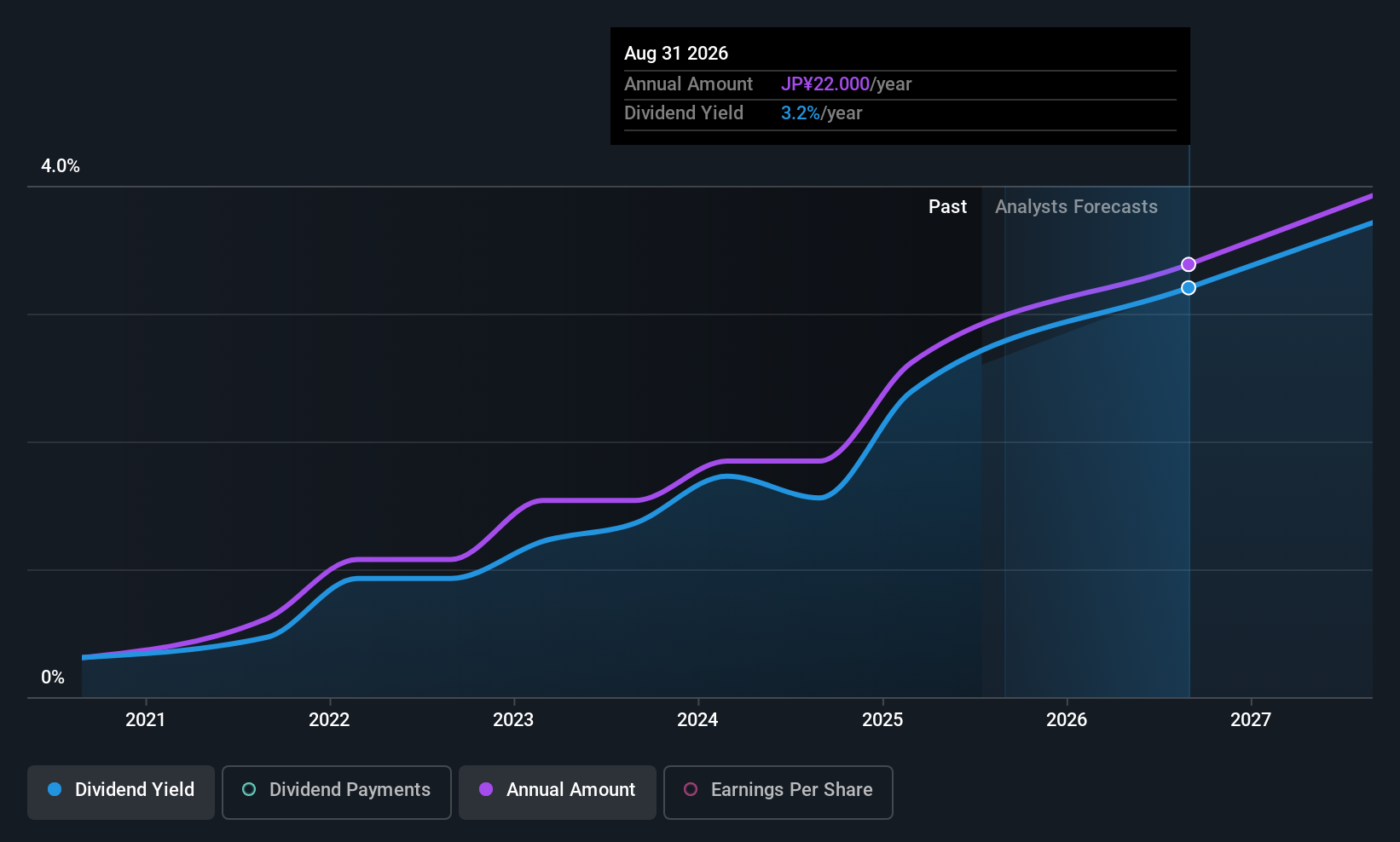This screenshot has height=842, width=1400.
Task: Click the 2027 x-axis label
Action: point(1251,720)
